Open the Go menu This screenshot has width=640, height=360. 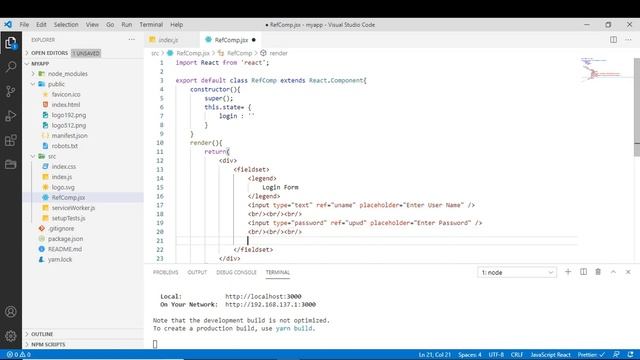click(110, 24)
